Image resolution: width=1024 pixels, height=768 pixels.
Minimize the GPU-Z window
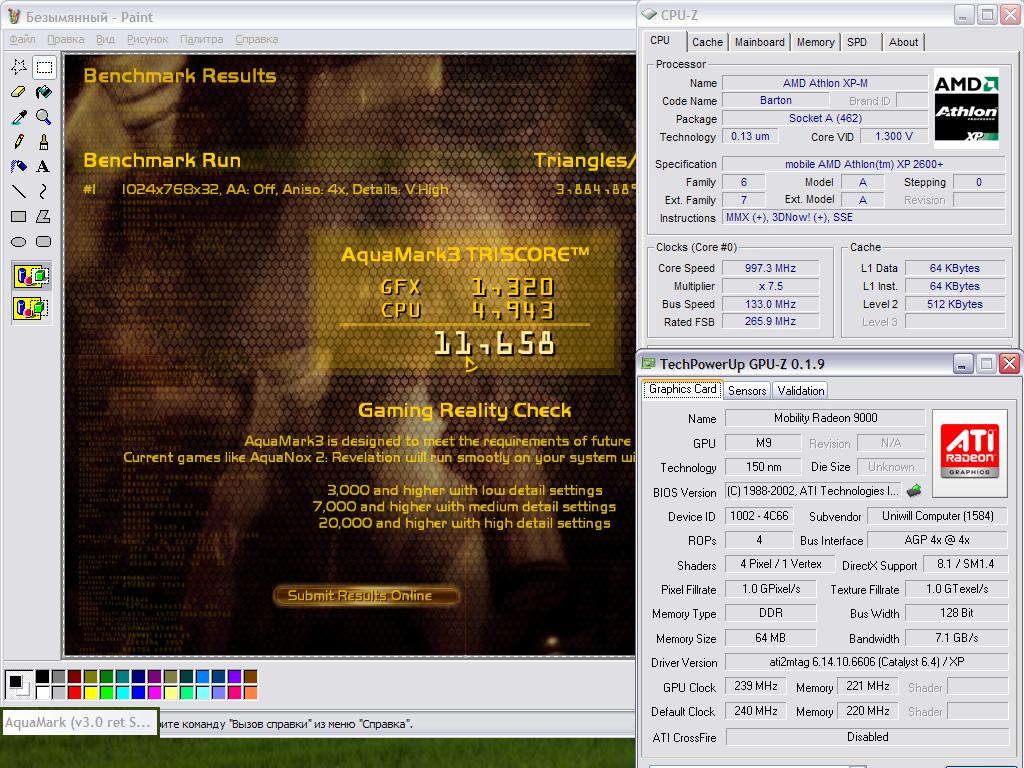[962, 364]
